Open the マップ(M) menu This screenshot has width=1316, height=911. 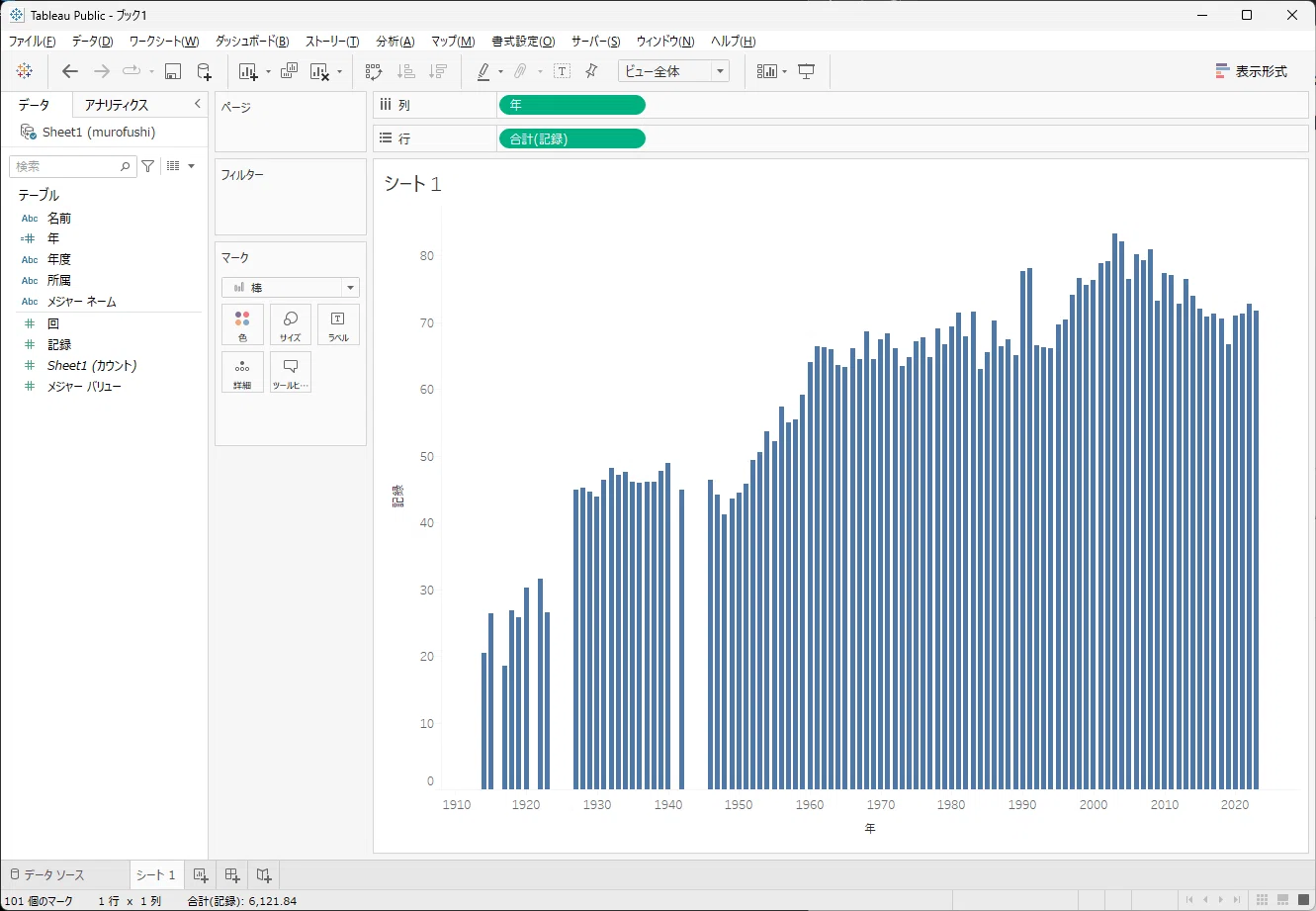[x=453, y=42]
